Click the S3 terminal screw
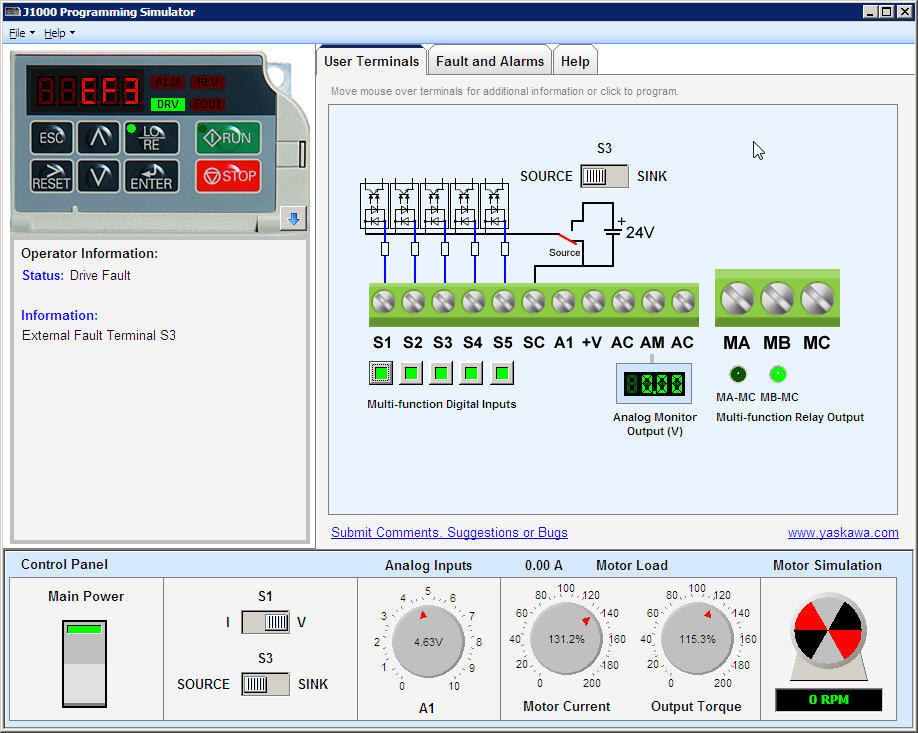Image resolution: width=918 pixels, height=733 pixels. [x=443, y=302]
